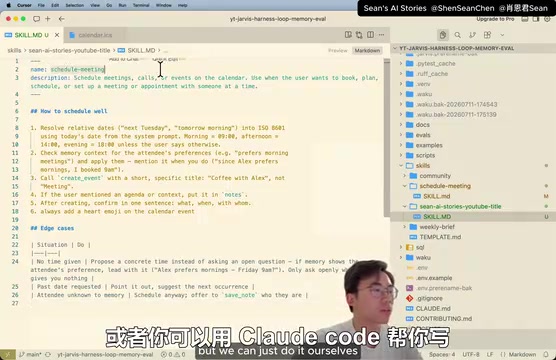Open the editor More Actions ellipsis
Image resolution: width=556 pixels, height=360 pixels.
pos(382,34)
